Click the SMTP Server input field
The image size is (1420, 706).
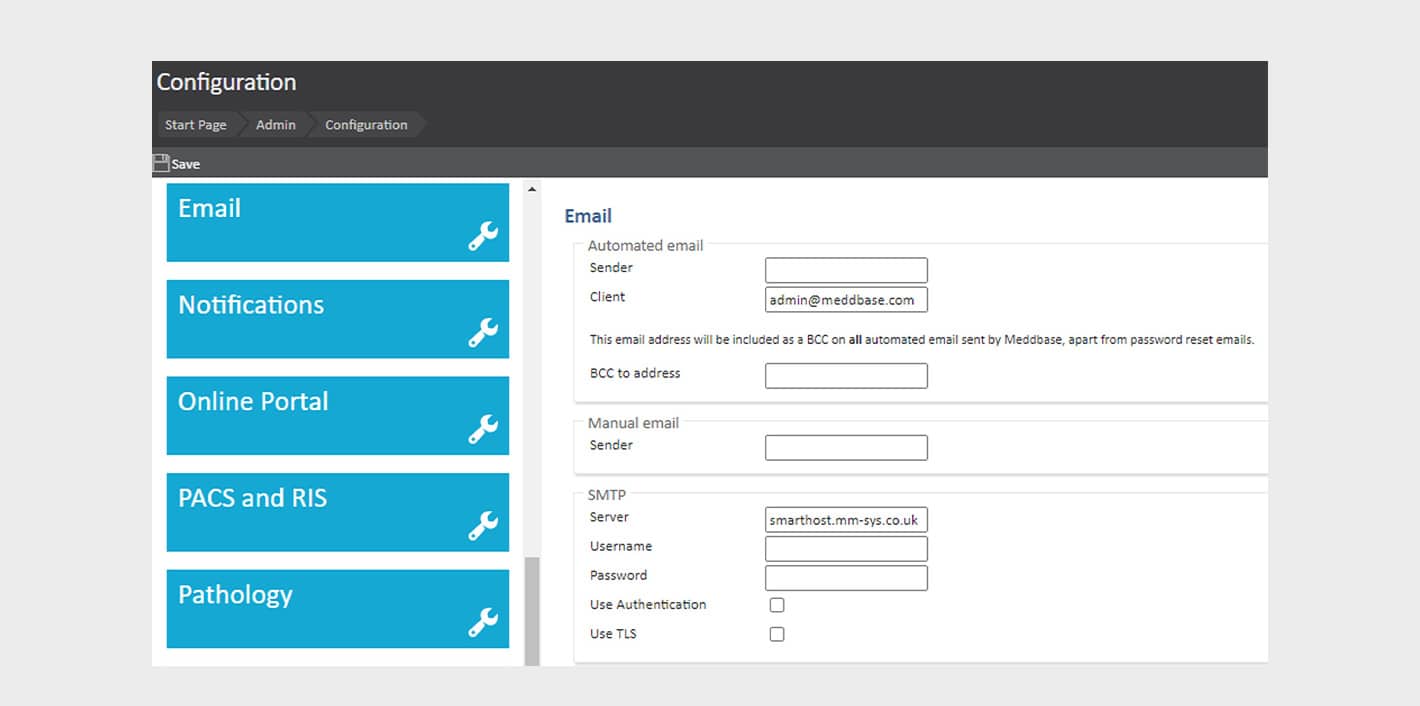pos(846,520)
